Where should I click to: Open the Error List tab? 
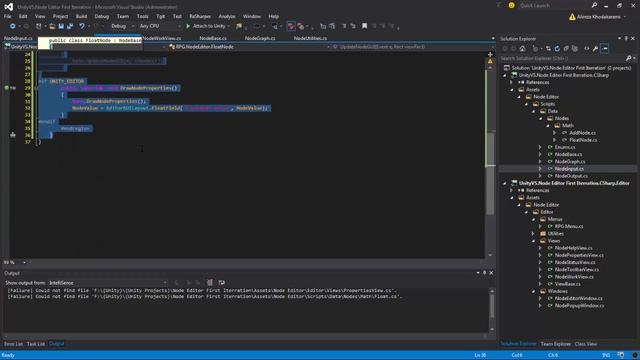[13, 344]
